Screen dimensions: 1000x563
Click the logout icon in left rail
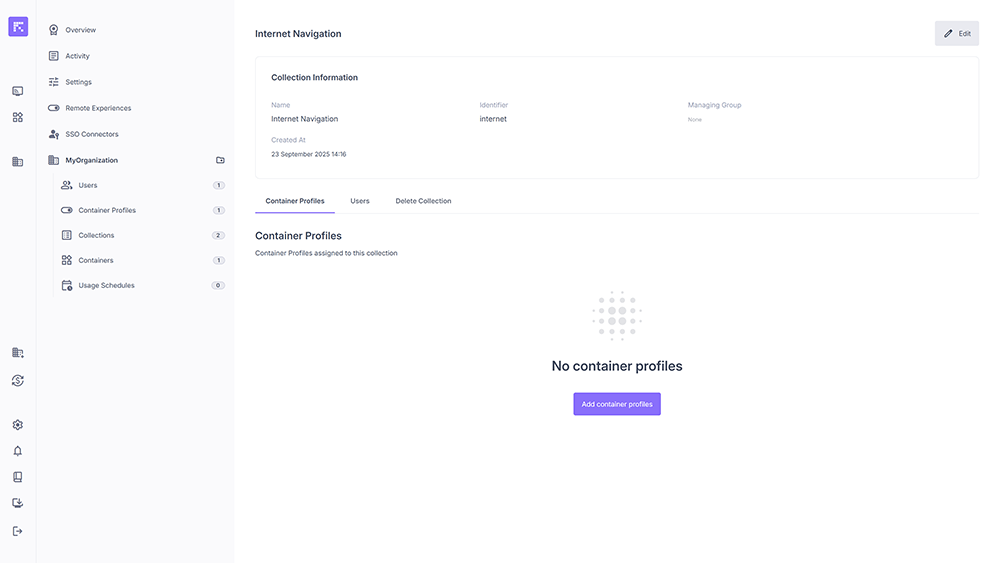pyautogui.click(x=17, y=531)
